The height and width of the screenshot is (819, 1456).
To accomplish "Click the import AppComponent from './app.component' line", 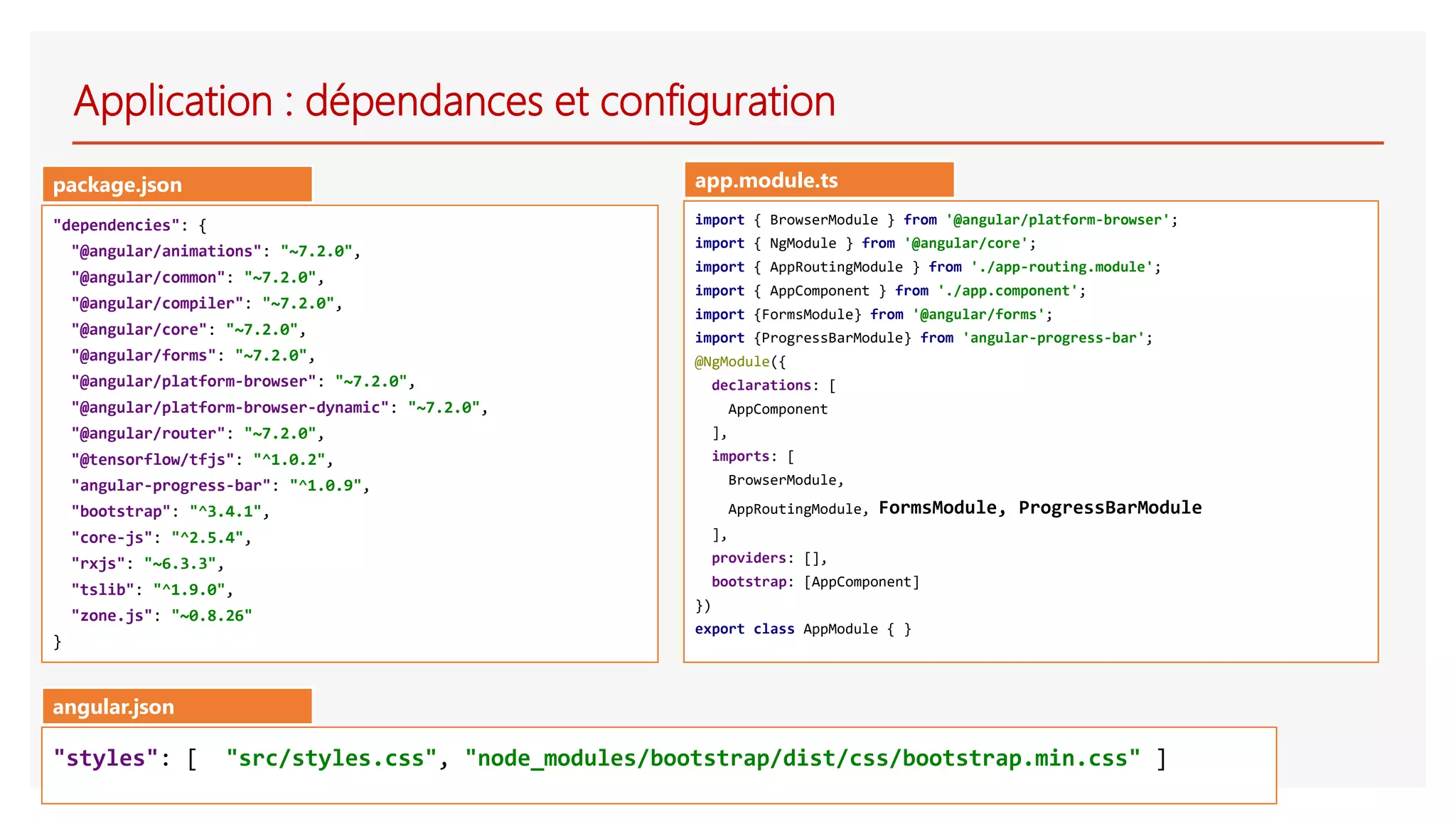I will 890,291.
